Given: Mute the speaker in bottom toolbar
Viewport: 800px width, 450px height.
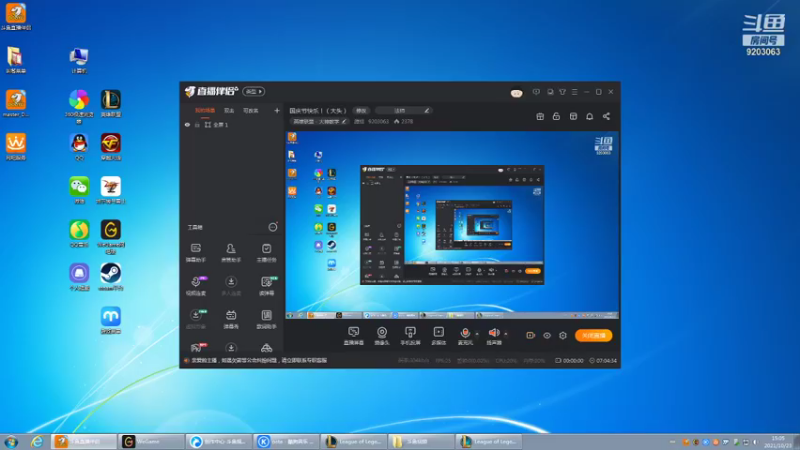Looking at the screenshot, I should pos(494,335).
